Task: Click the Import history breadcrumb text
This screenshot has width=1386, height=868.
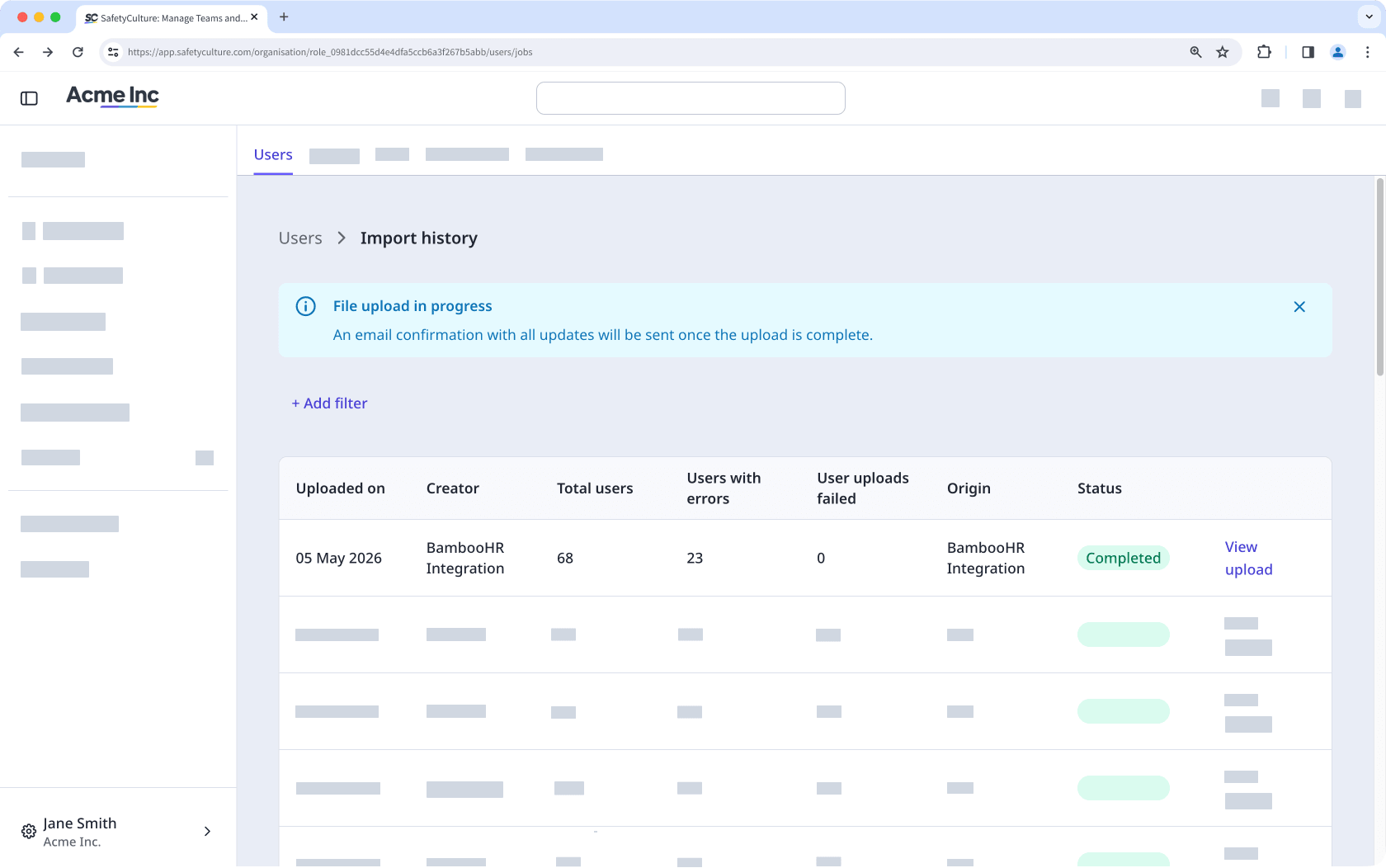Action: 419,238
